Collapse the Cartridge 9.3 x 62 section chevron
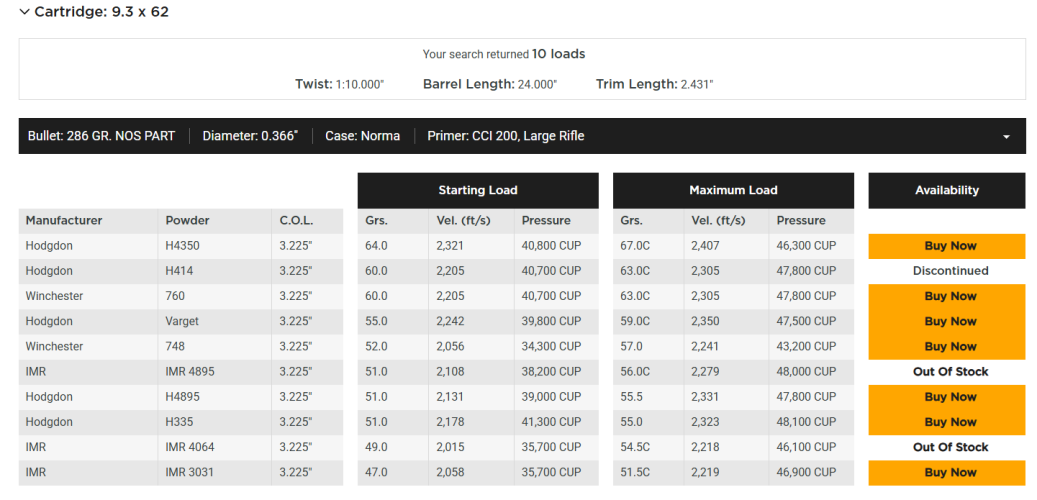The image size is (1037, 500). (x=24, y=12)
